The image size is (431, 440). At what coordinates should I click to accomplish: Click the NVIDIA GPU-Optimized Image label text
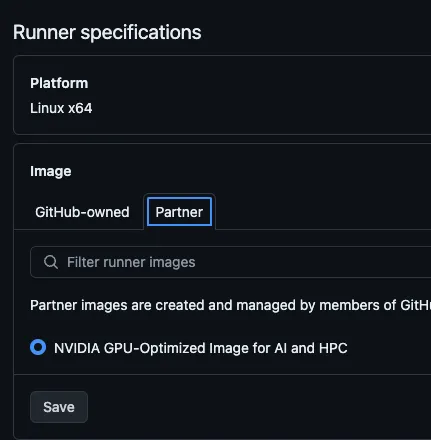pyautogui.click(x=201, y=348)
